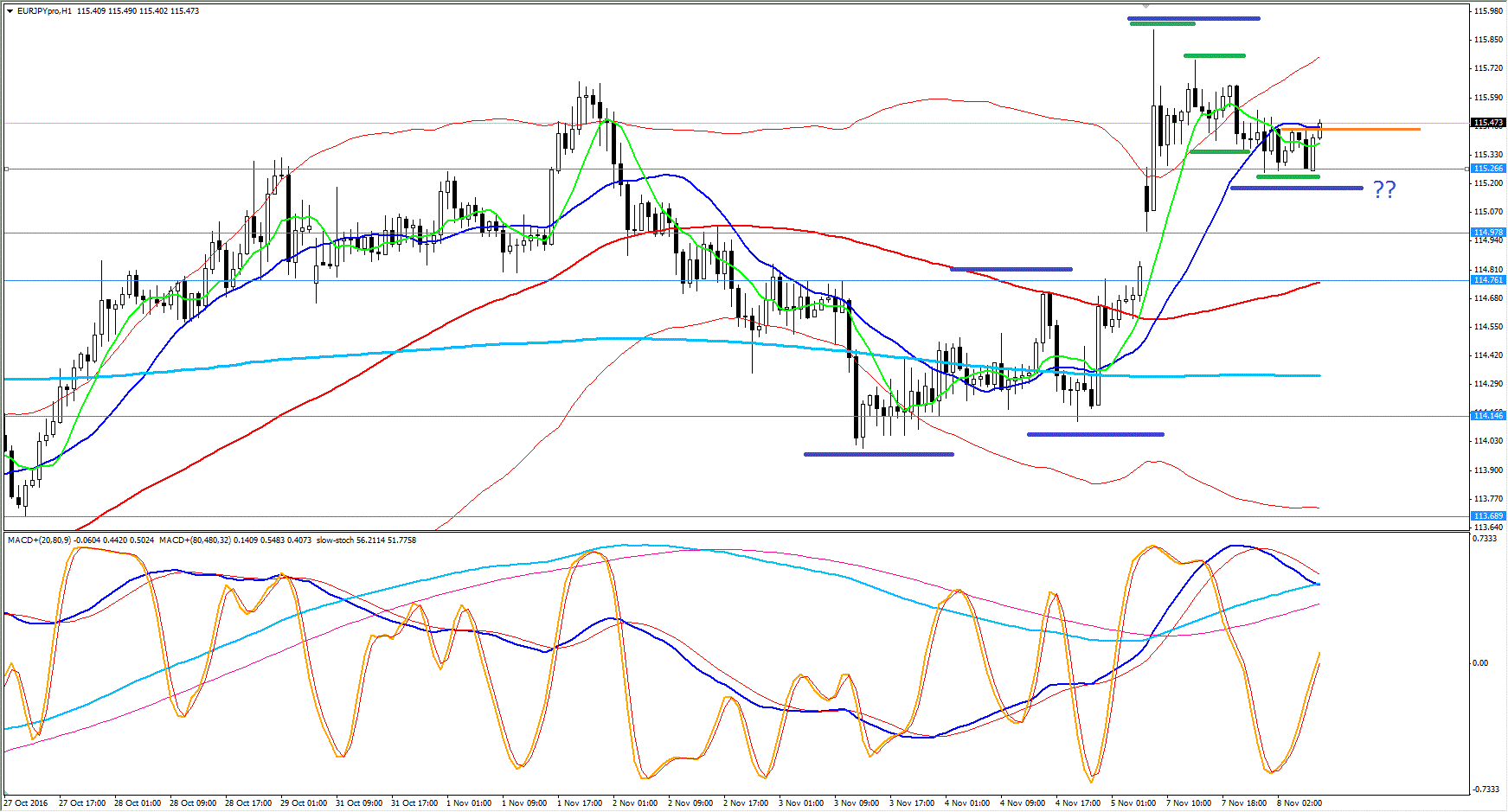Viewport: 1508px width, 812px height.
Task: Click the 0.00 level on indicator scale
Action: (1480, 663)
